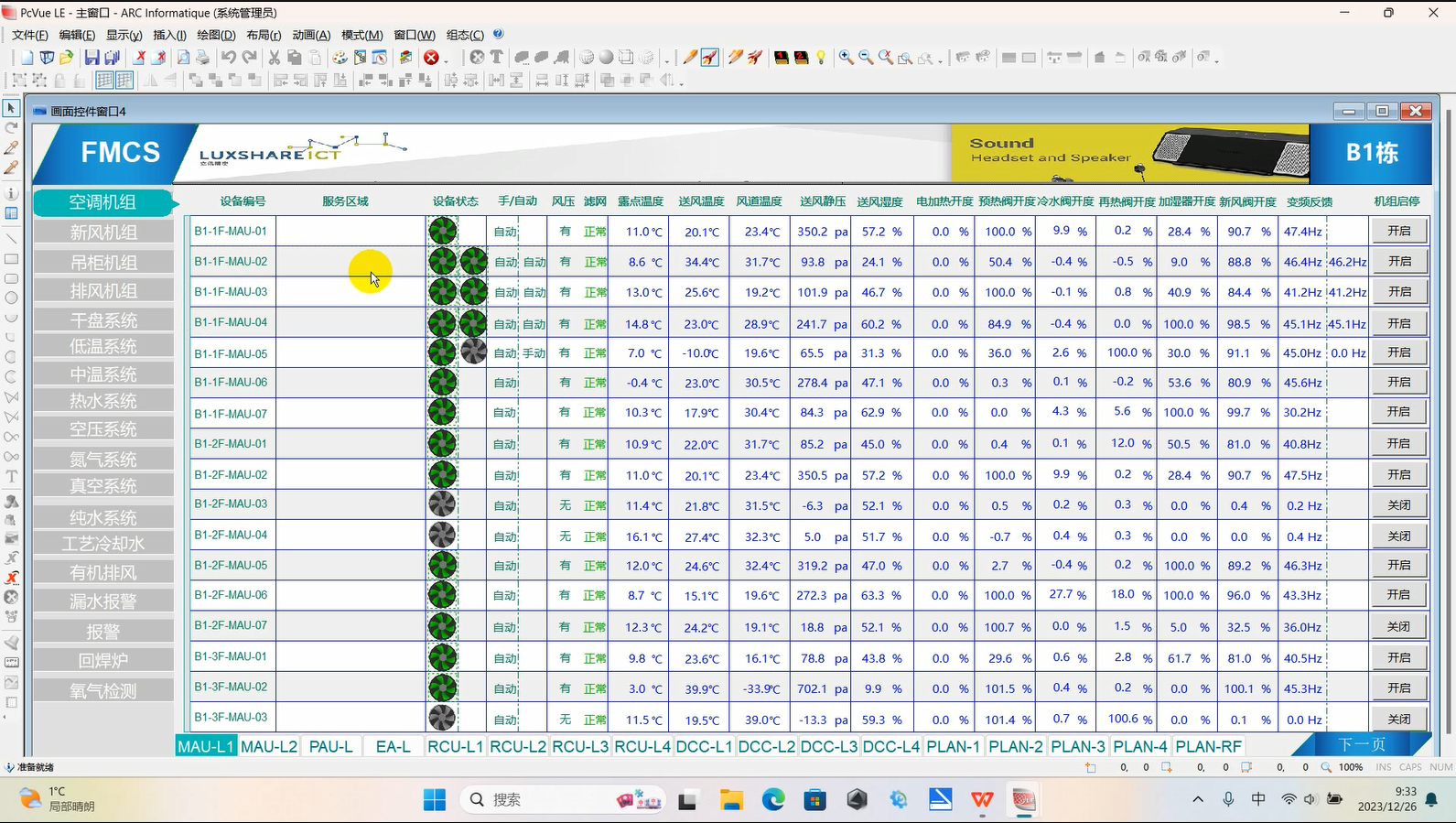The height and width of the screenshot is (823, 1456).
Task: Click the printer icon in toolbar
Action: pyautogui.click(x=203, y=58)
